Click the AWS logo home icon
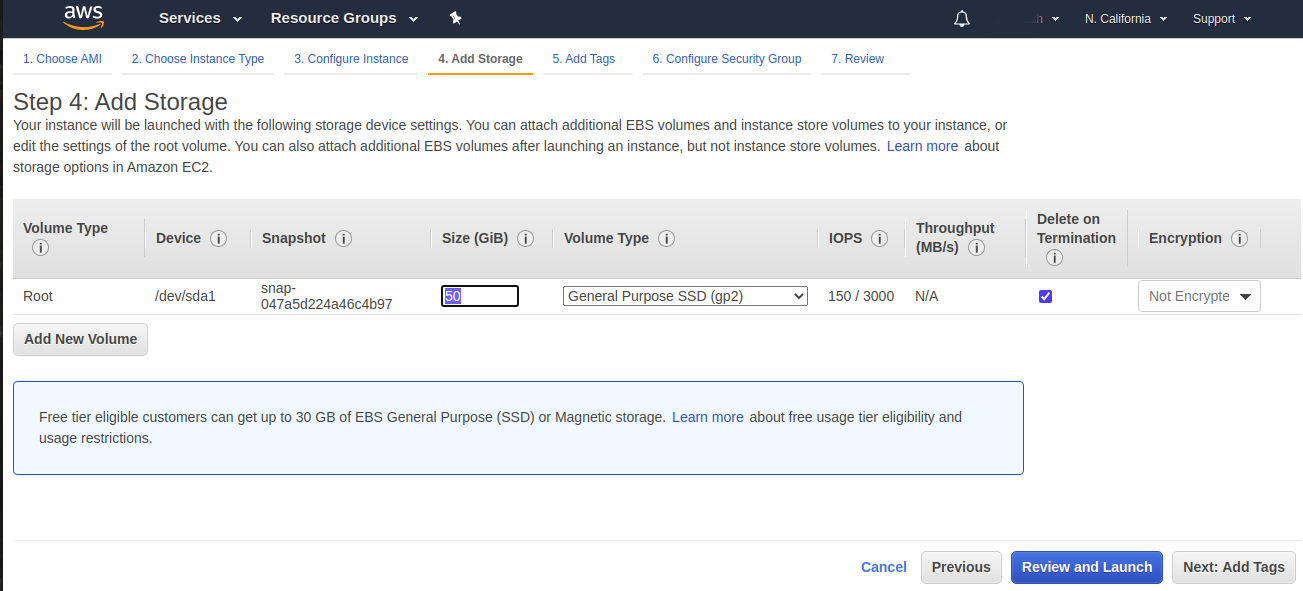Image resolution: width=1303 pixels, height=591 pixels. click(x=84, y=17)
